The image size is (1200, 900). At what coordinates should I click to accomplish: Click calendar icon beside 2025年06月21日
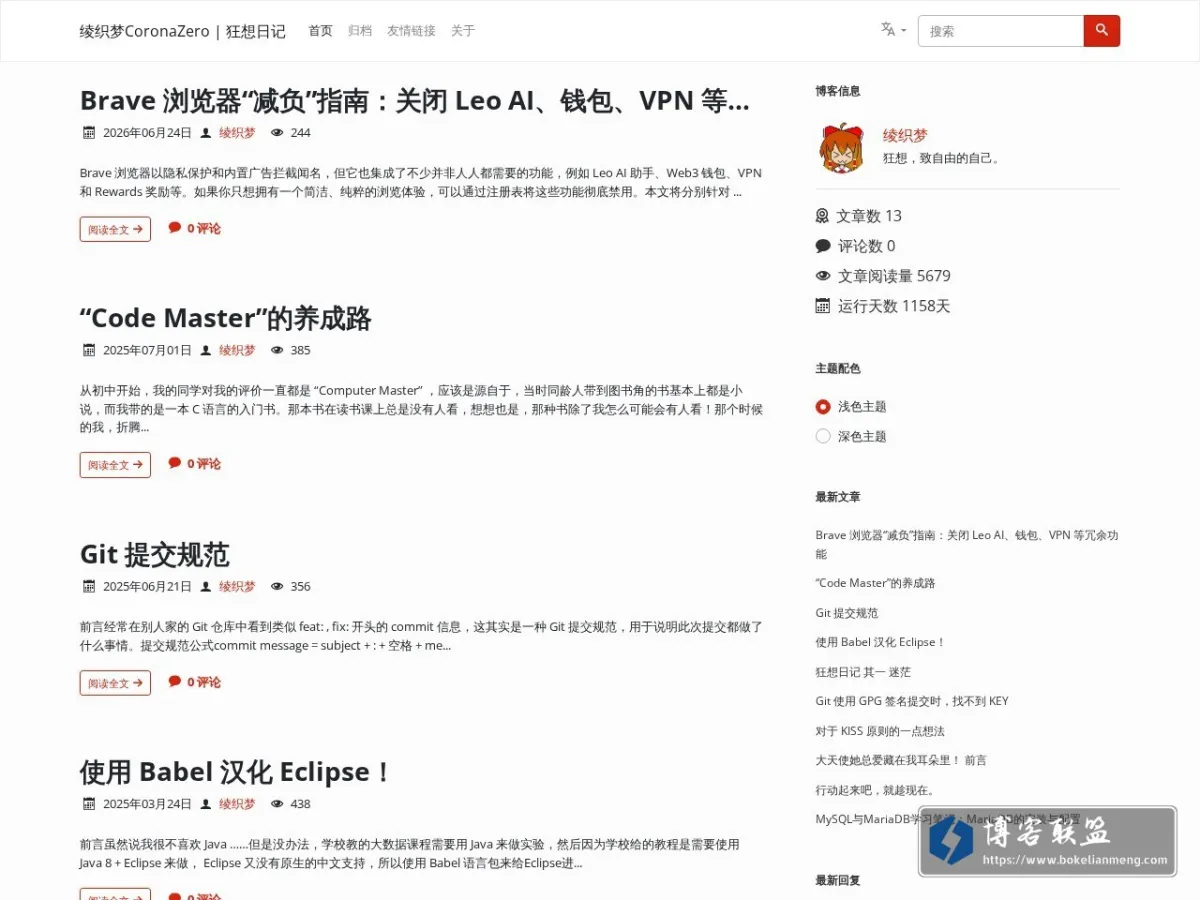[88, 586]
